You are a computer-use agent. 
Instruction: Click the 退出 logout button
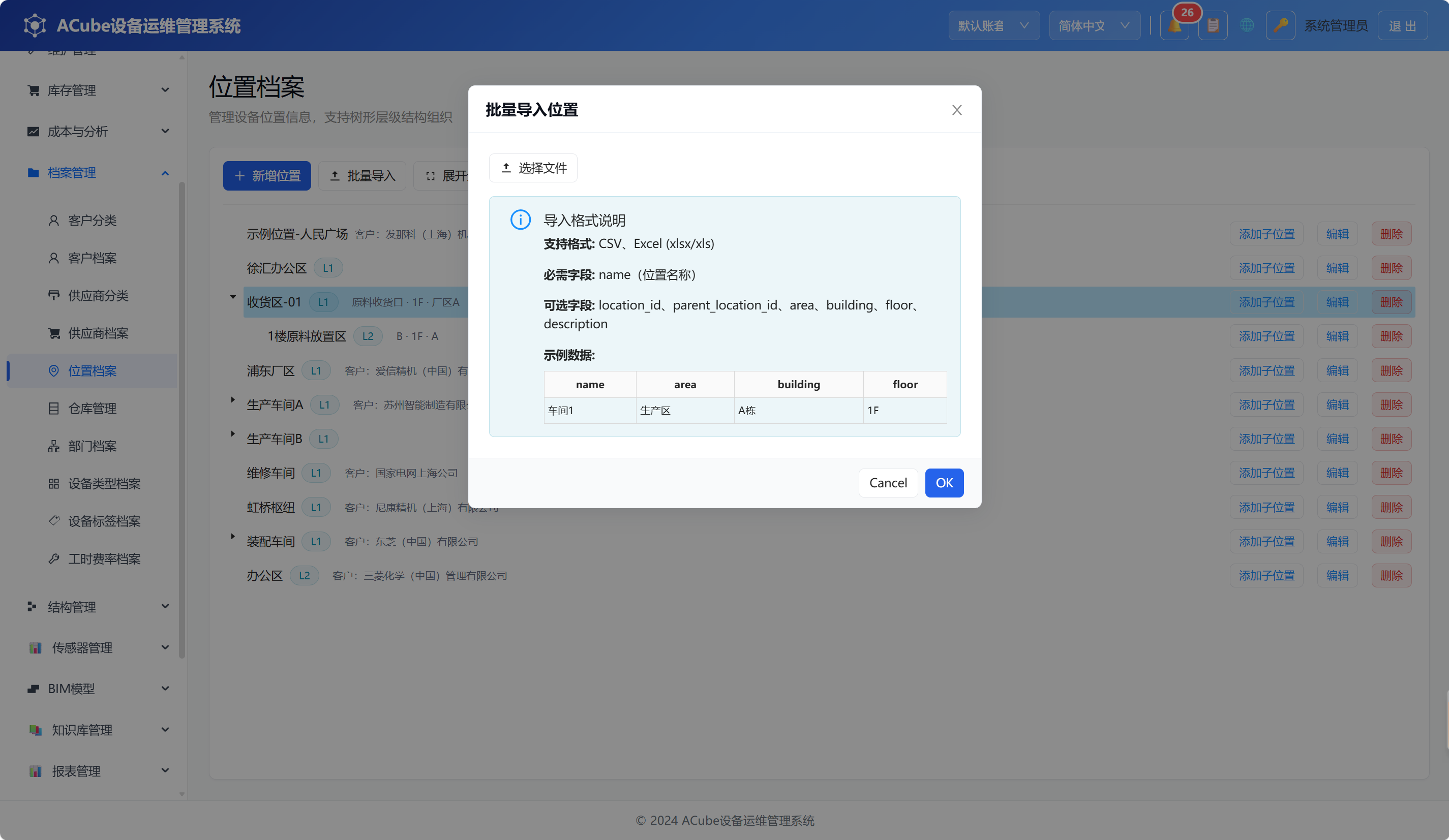1402,26
